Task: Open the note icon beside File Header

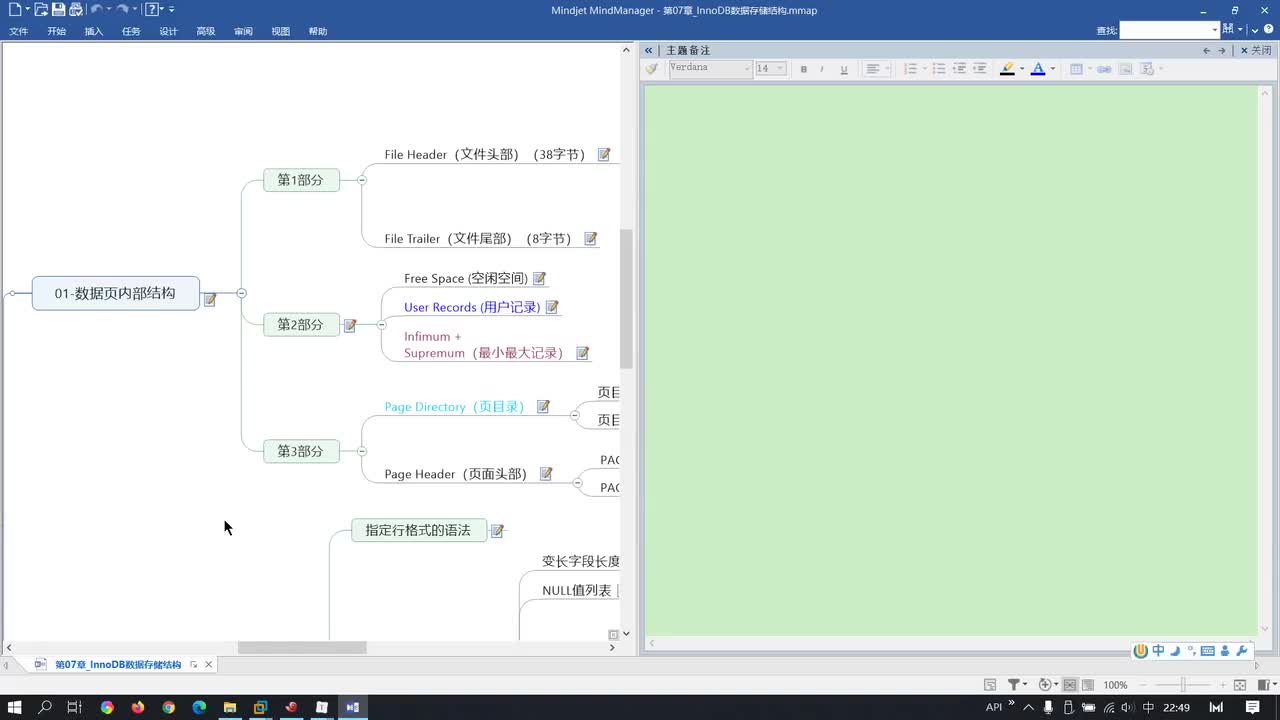Action: [x=604, y=155]
